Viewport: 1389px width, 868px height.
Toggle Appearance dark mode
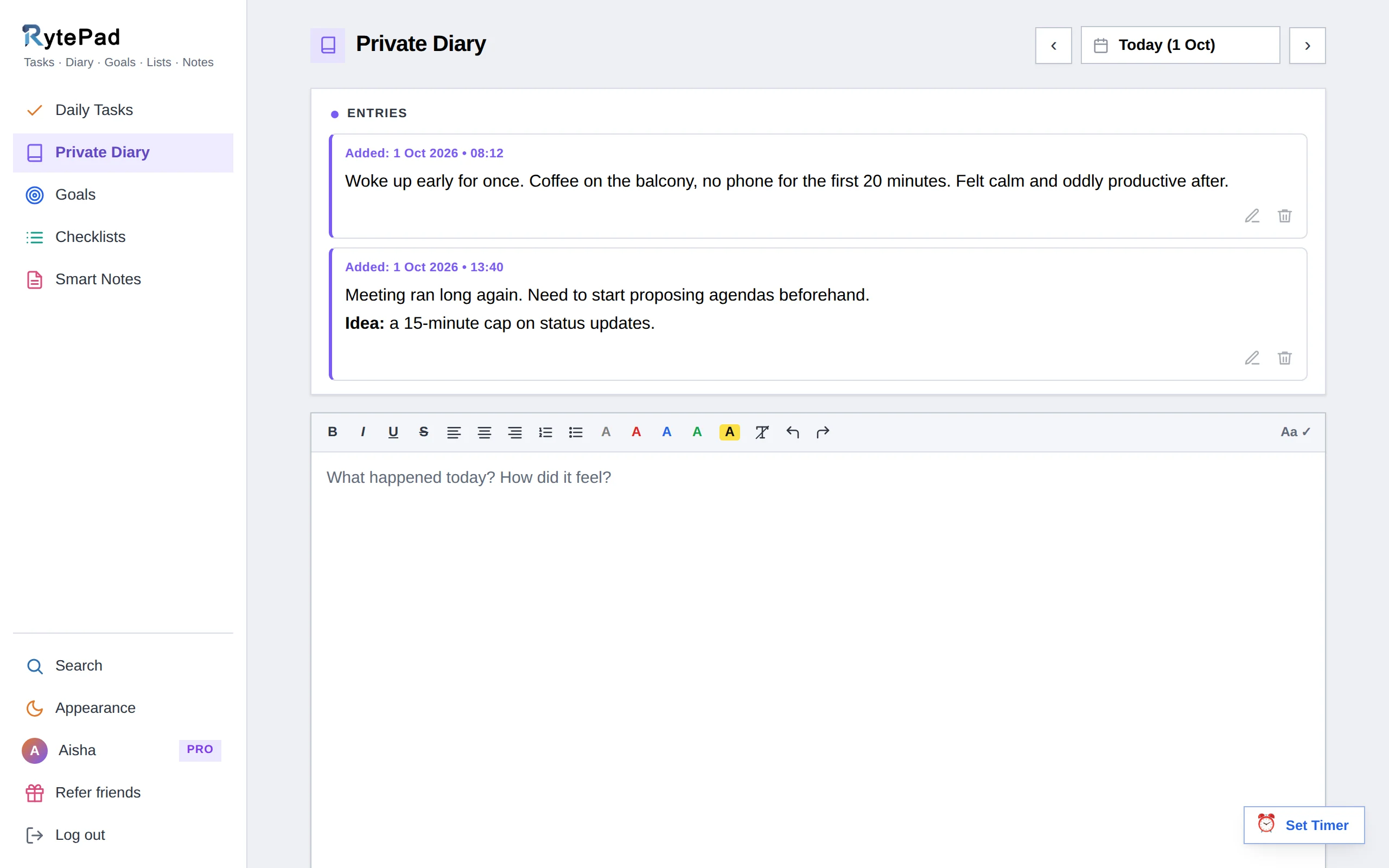tap(123, 708)
